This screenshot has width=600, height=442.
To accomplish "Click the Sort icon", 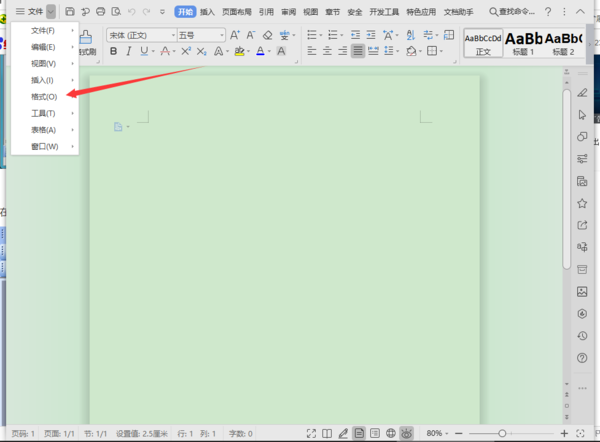I will pos(411,35).
